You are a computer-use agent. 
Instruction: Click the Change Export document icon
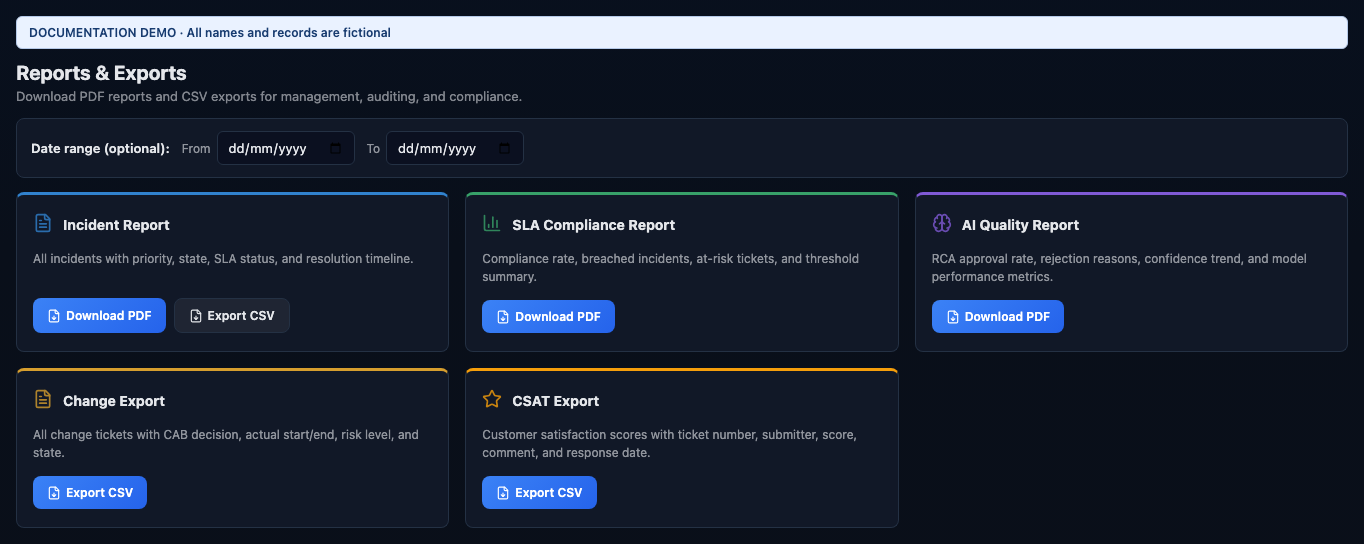[x=42, y=399]
